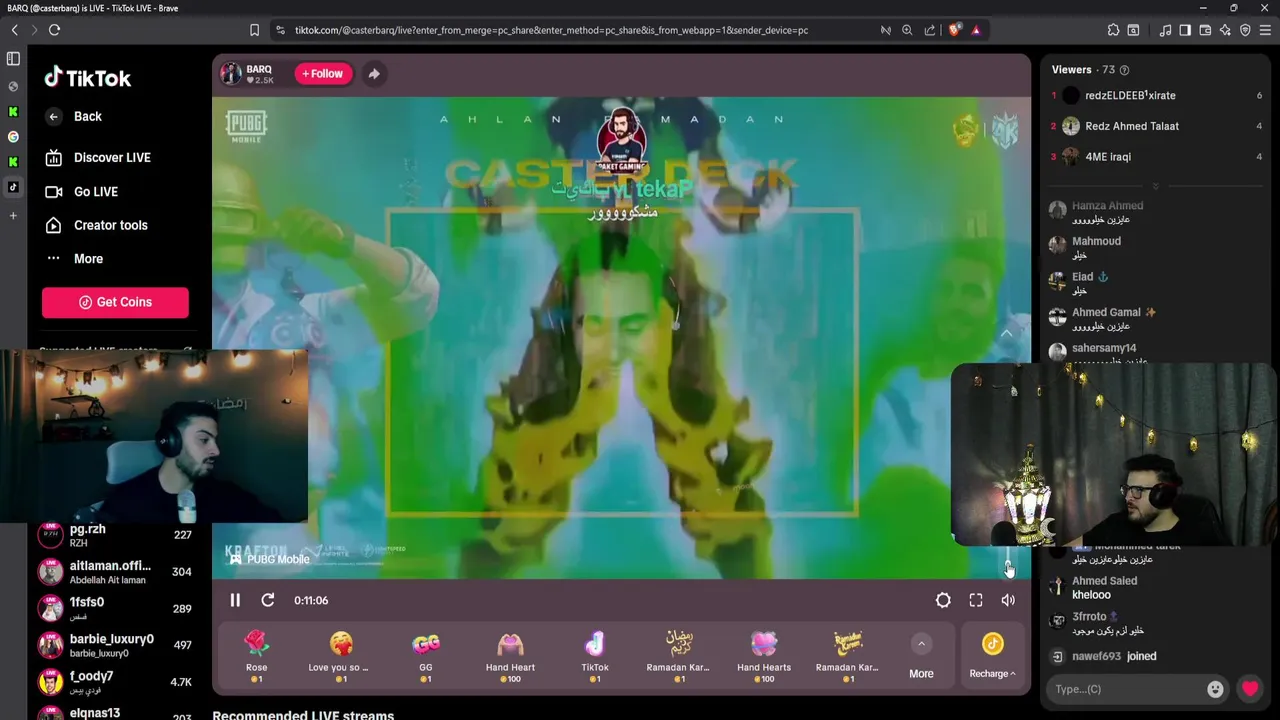Toggle the browser sidebar panel button
The image size is (1280, 720).
[1185, 30]
